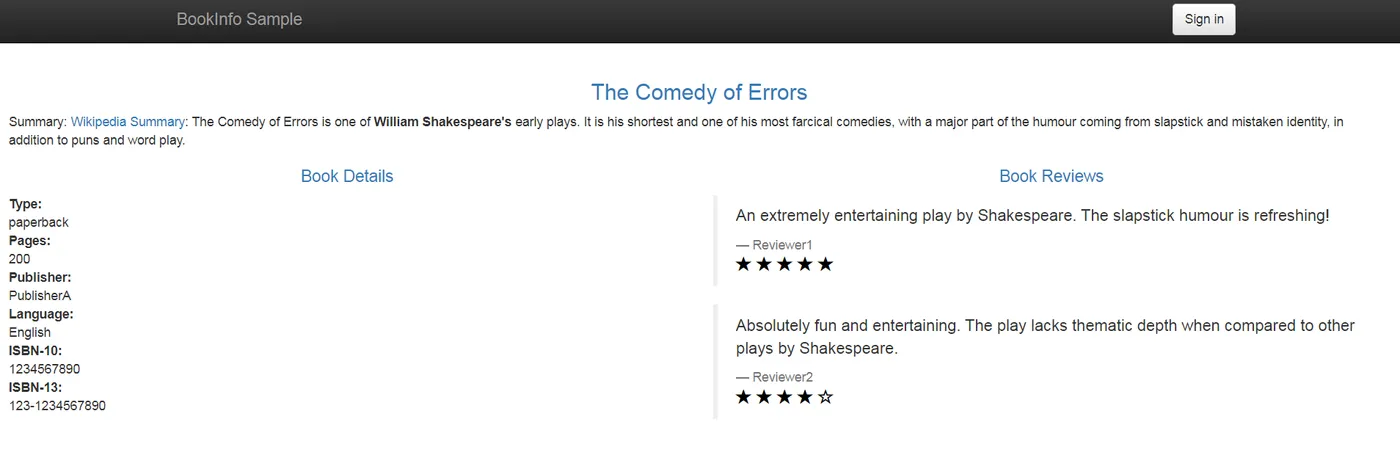Click the PublisherA publisher value
Viewport: 1400px width, 466px height.
(40, 296)
